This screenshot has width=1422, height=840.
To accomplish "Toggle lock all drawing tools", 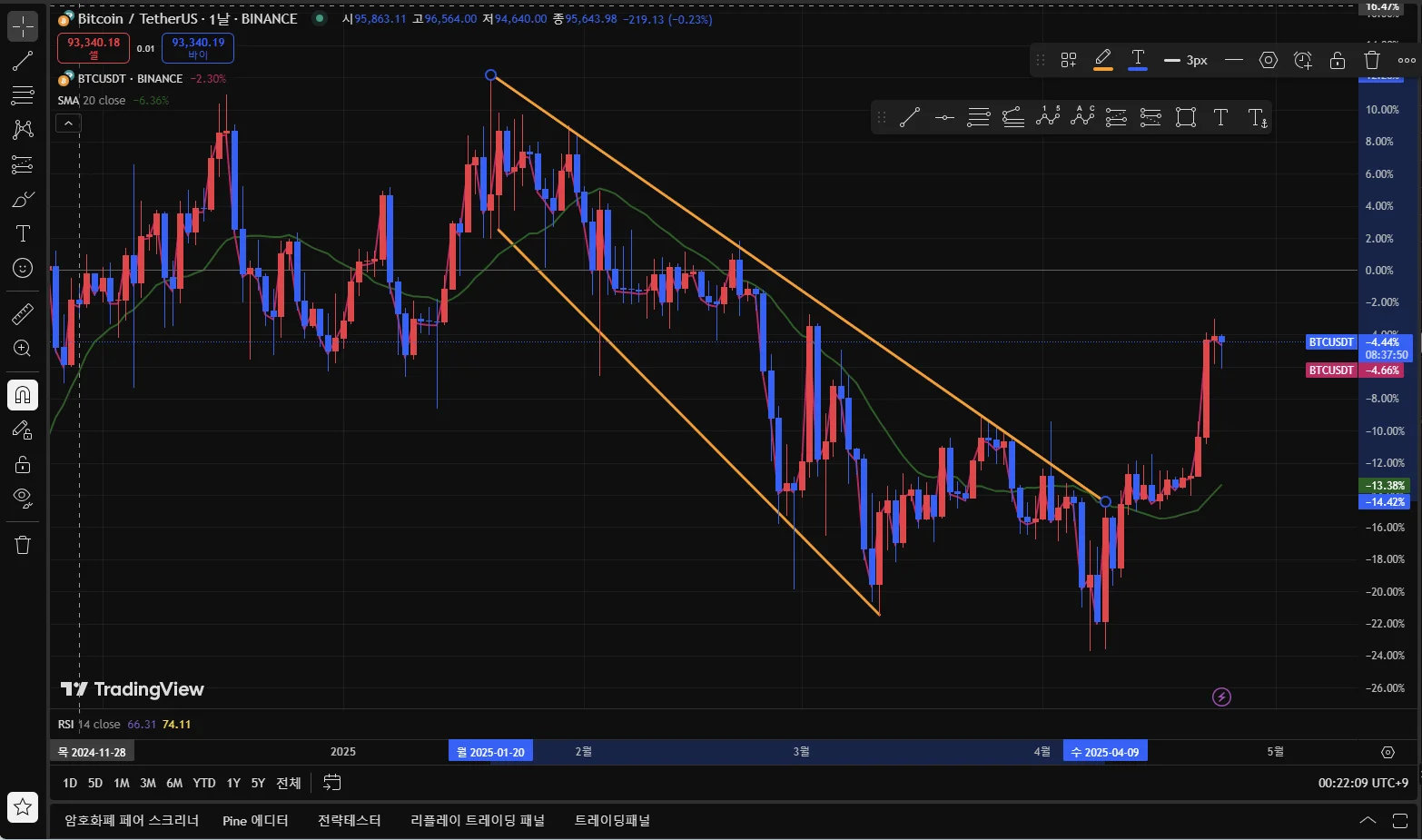I will pos(23,464).
